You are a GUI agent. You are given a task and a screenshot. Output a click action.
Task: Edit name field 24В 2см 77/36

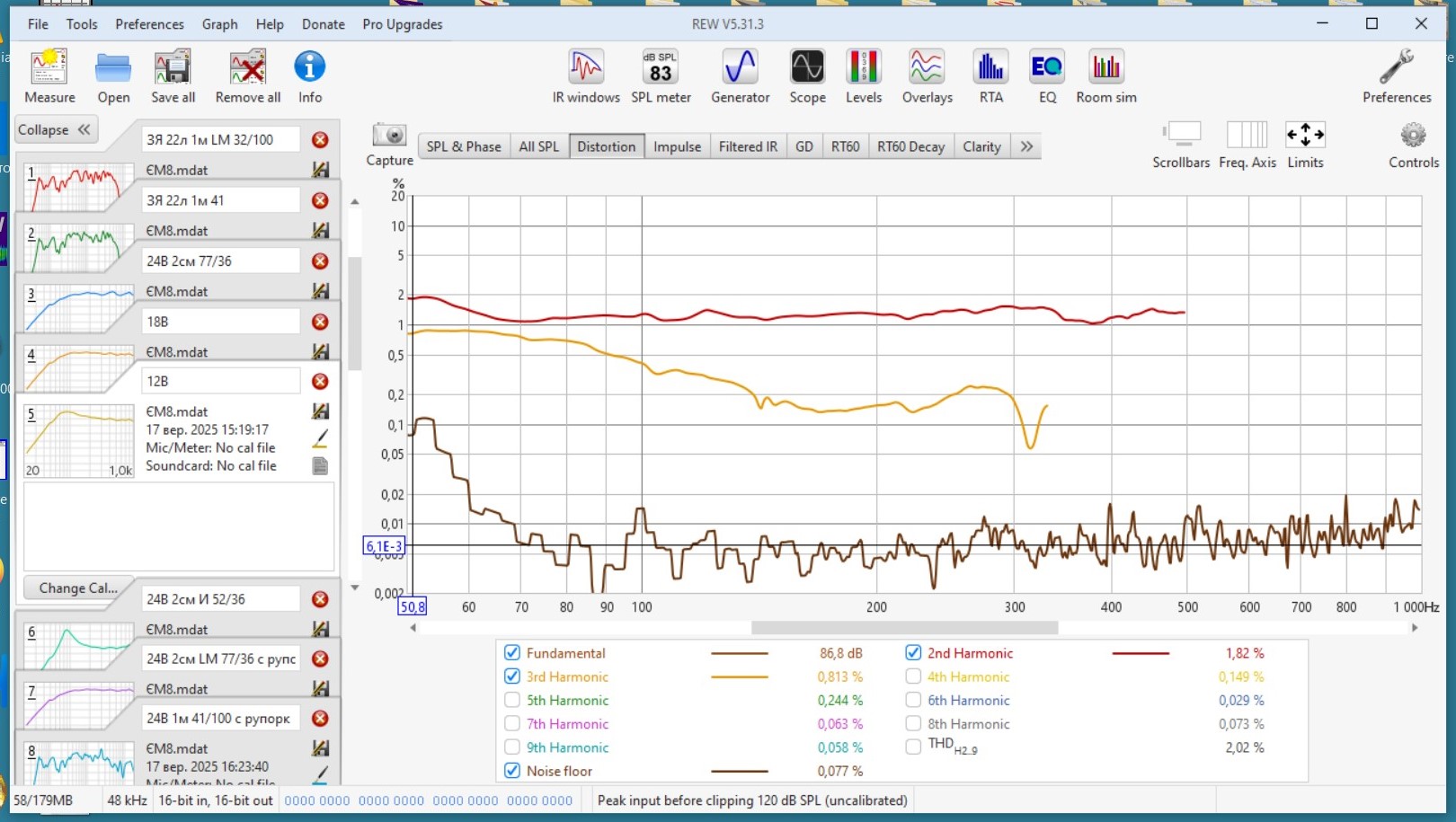click(221, 261)
